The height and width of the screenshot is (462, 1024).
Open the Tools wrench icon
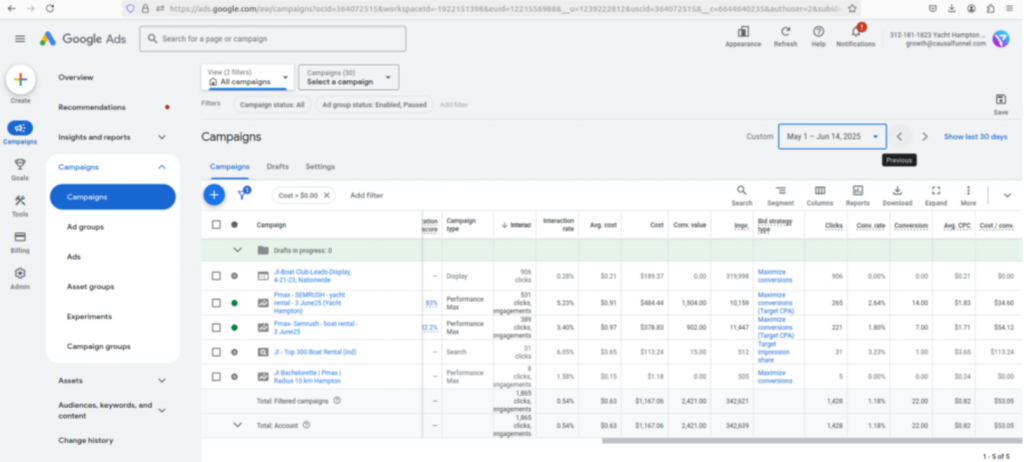pos(20,201)
